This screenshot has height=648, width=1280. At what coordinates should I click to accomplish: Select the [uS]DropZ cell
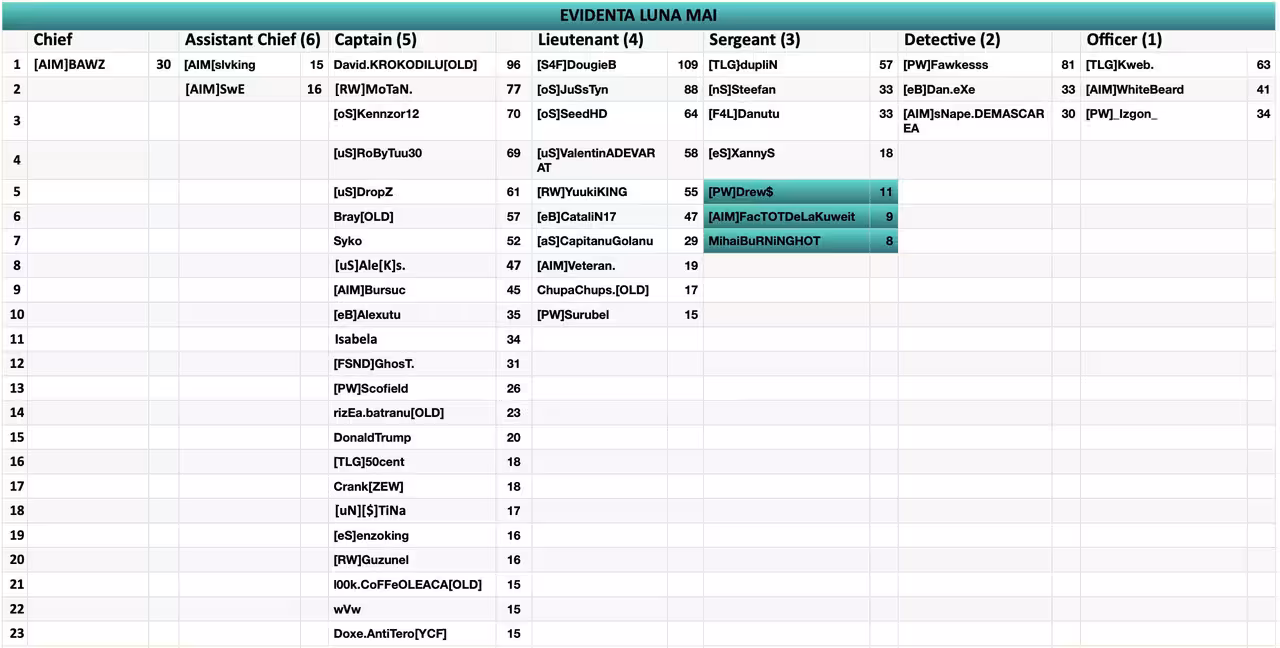click(412, 192)
